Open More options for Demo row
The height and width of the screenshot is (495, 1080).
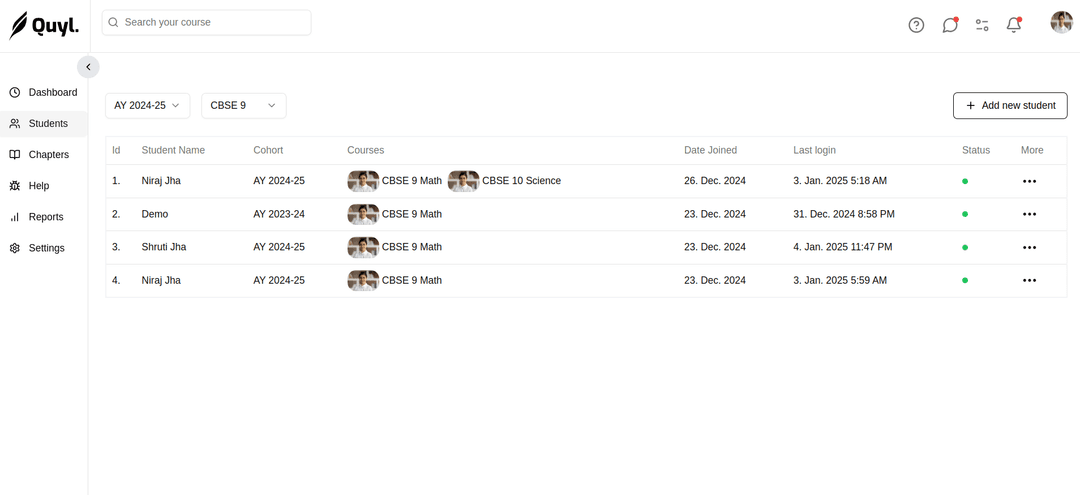point(1029,214)
